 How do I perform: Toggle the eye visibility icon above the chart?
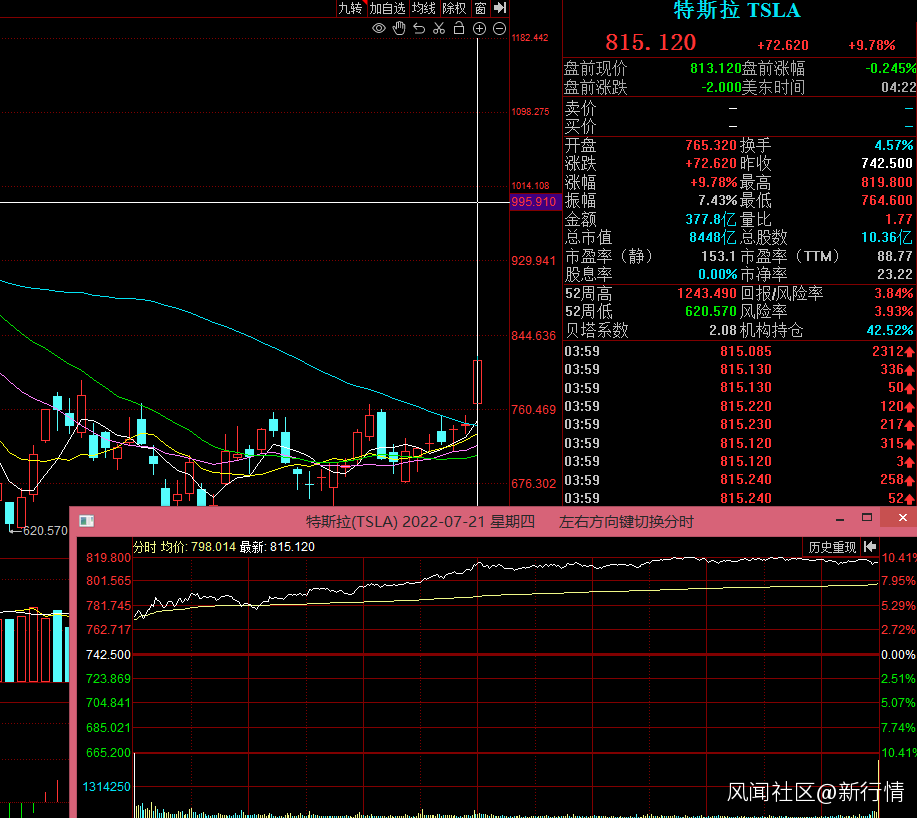click(379, 28)
